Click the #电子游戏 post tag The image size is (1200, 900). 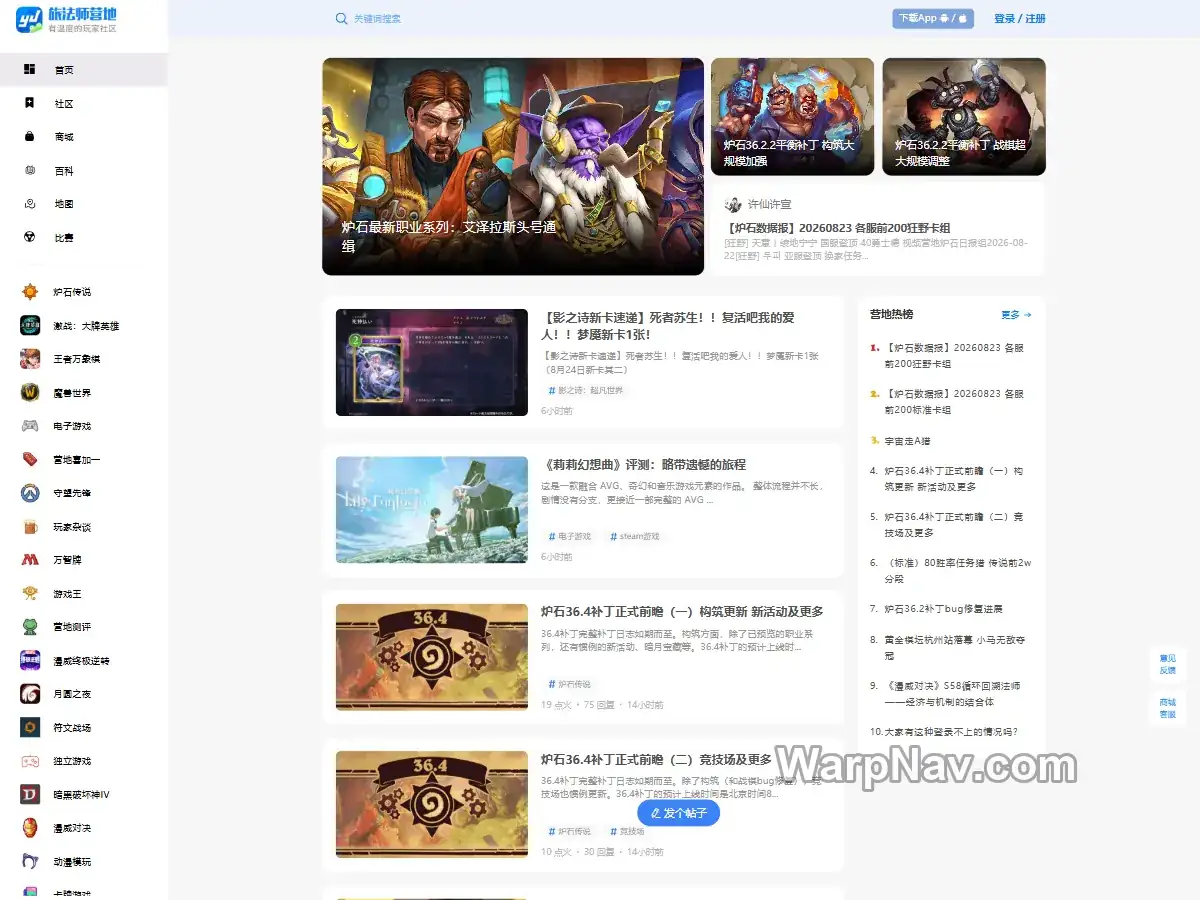tap(569, 536)
